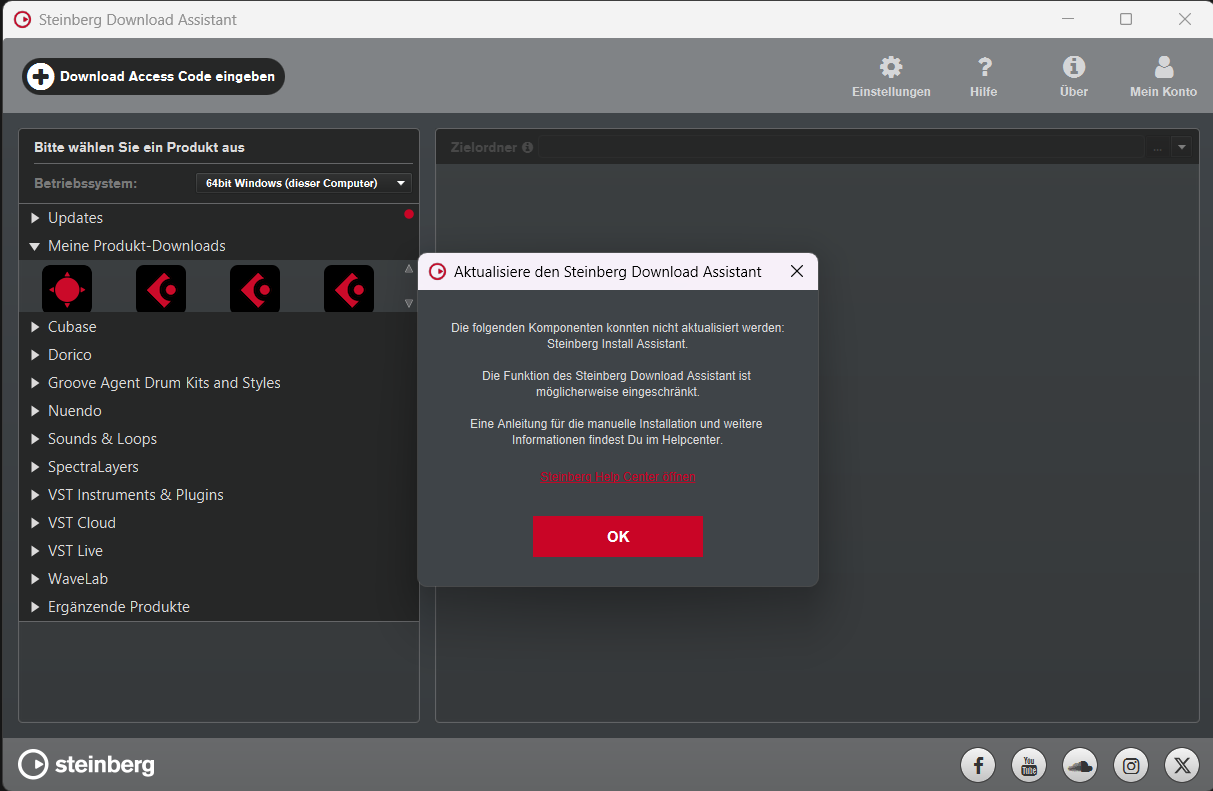Open Einstellungen gear icon
The image size is (1213, 791).
tap(890, 68)
